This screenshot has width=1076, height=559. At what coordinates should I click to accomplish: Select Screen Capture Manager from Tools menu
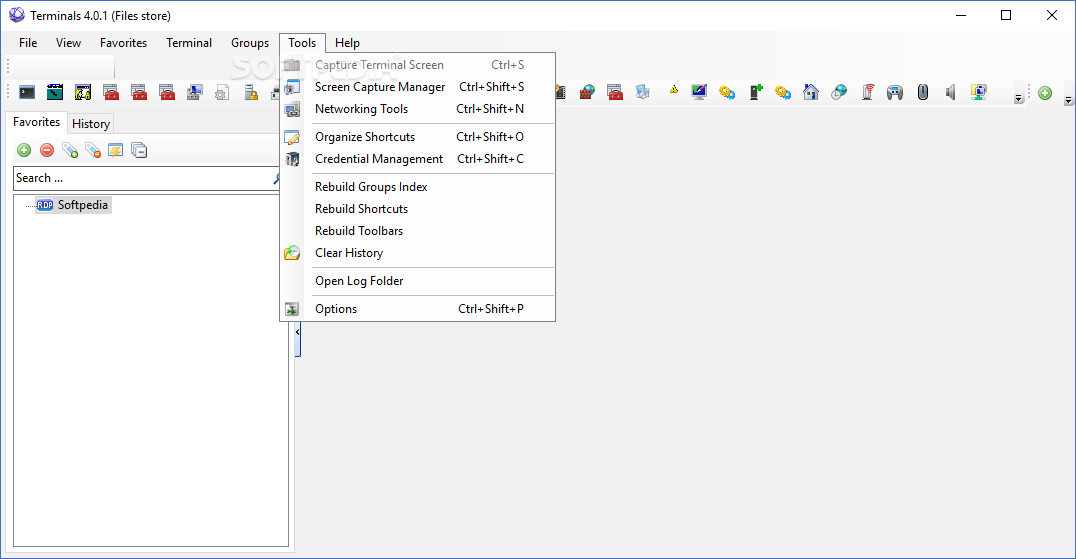coord(417,87)
